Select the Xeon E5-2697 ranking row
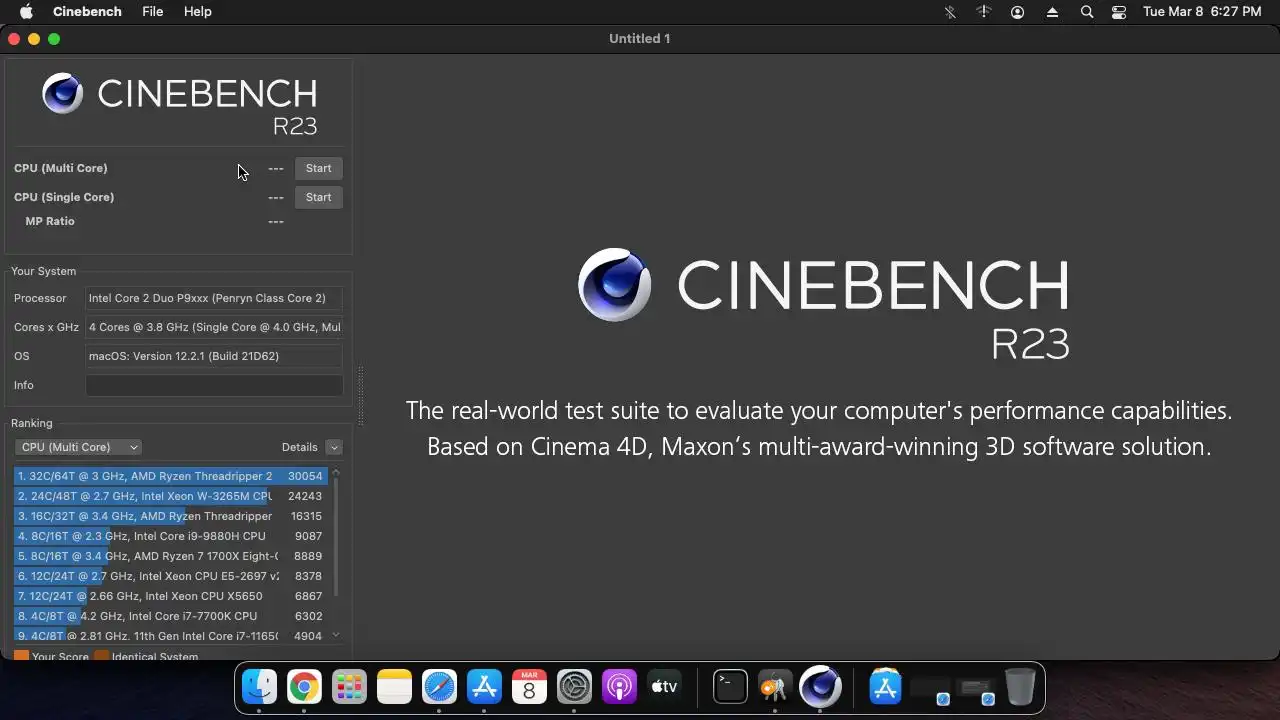Viewport: 1280px width, 720px height. click(x=171, y=576)
